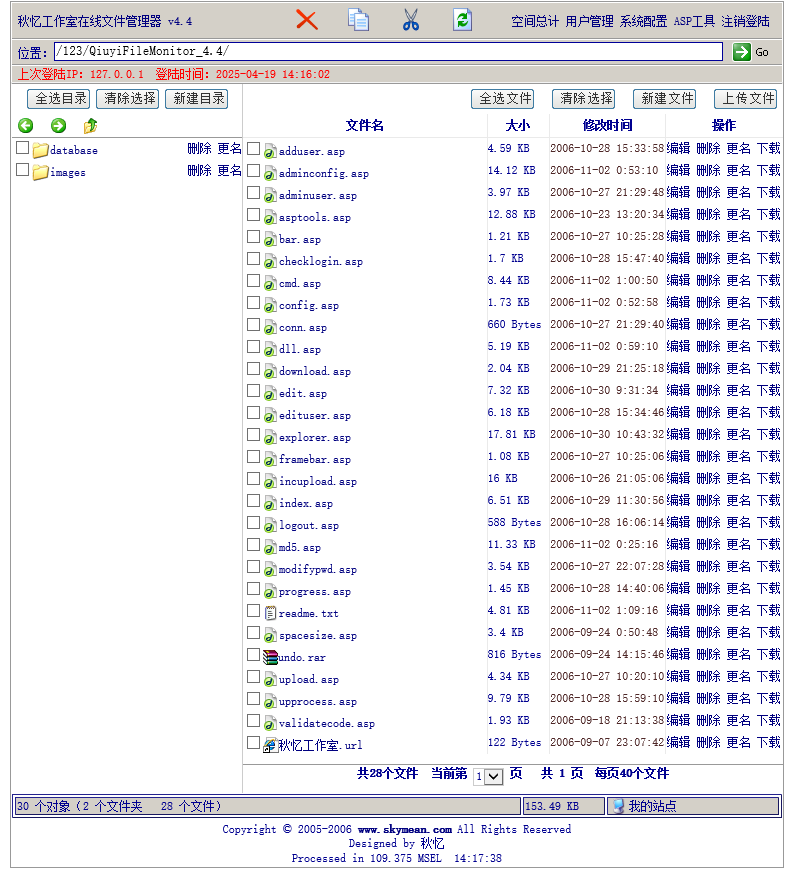Click the scissors cut icon
The width and height of the screenshot is (794, 879).
click(x=411, y=20)
